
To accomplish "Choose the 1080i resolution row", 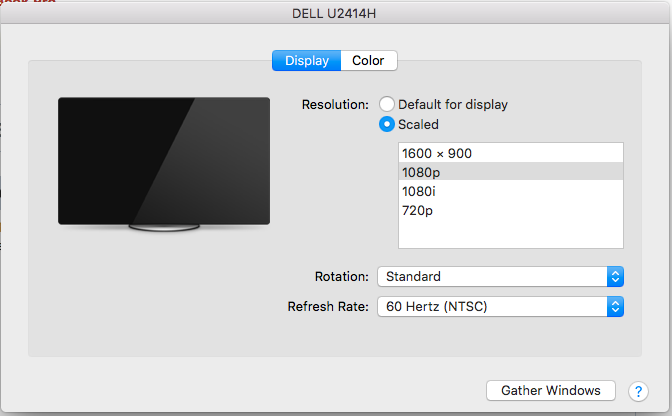I will [x=511, y=191].
